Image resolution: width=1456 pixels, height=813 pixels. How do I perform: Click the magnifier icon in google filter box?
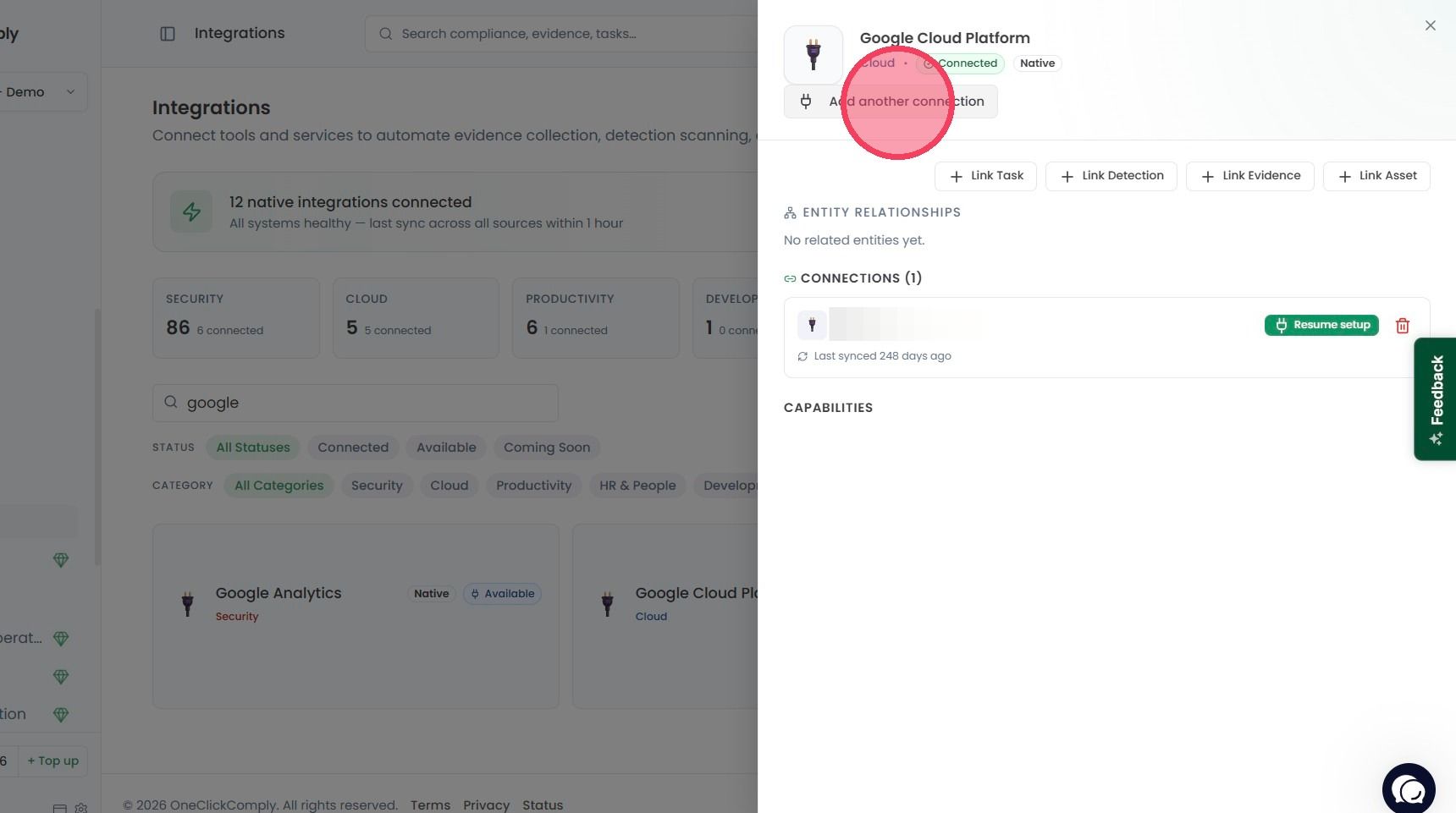tap(171, 403)
